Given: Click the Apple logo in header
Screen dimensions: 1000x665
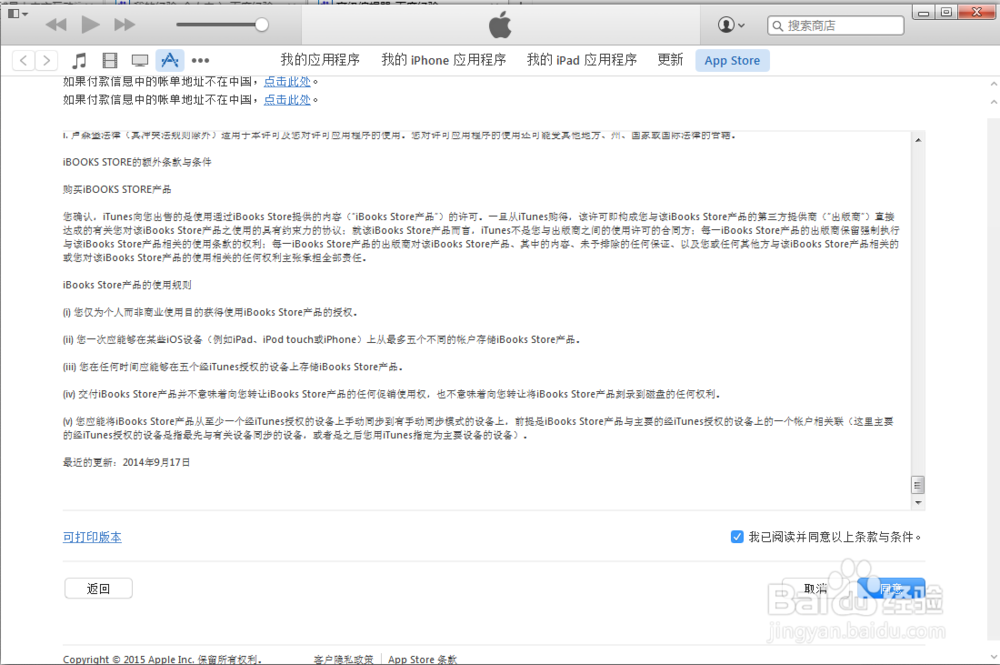Looking at the screenshot, I should tap(500, 25).
